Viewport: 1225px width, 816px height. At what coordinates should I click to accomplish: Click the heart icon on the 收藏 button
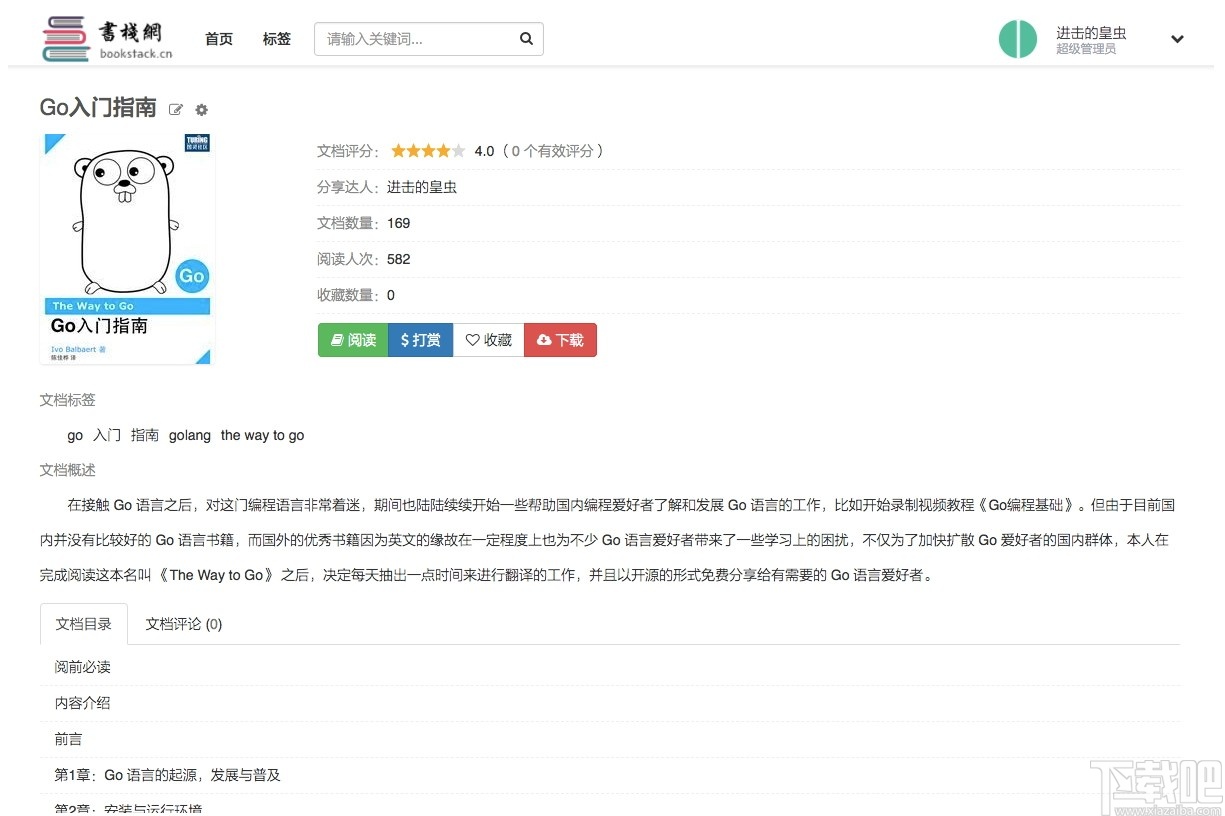475,340
